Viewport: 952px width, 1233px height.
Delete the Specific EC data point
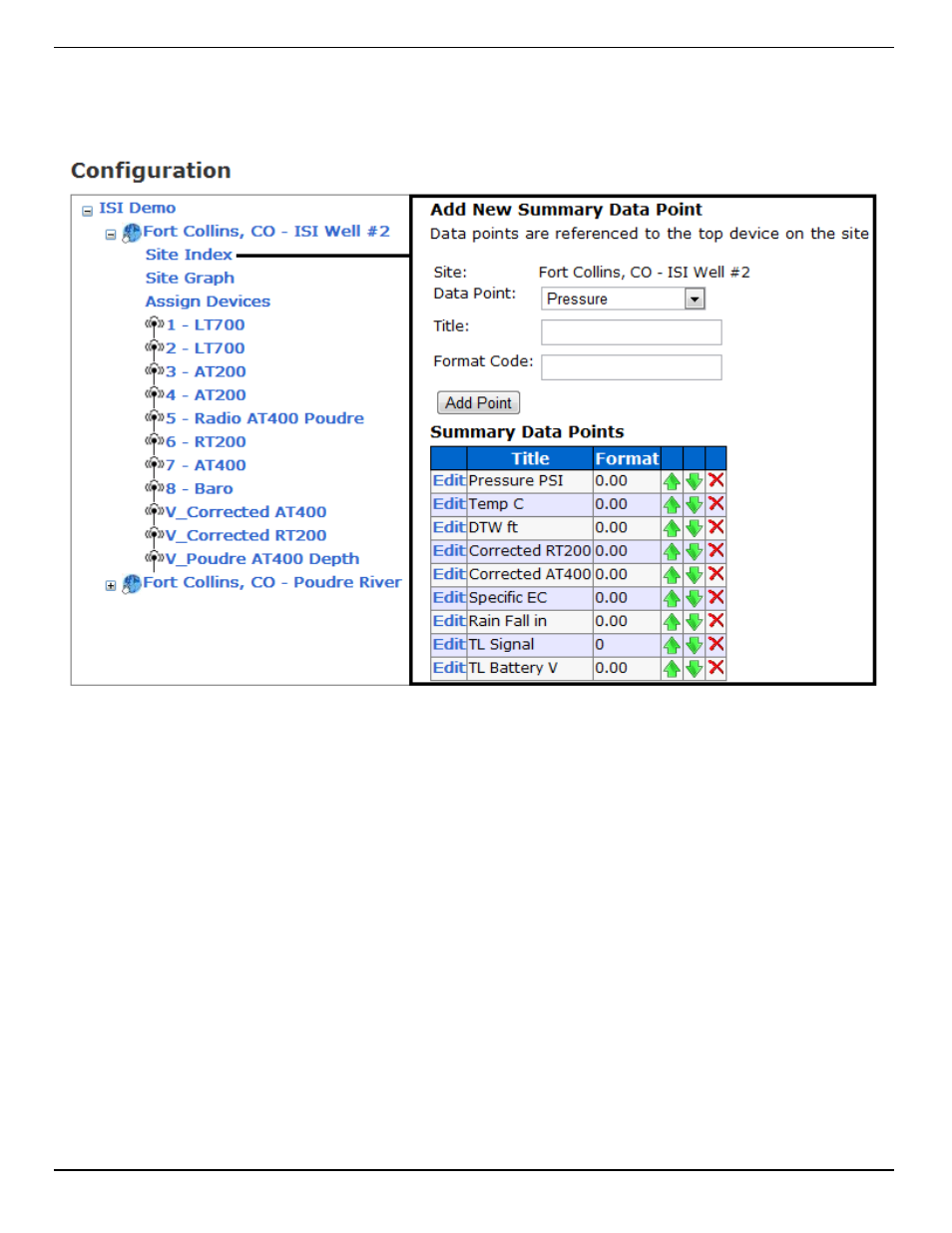(715, 598)
